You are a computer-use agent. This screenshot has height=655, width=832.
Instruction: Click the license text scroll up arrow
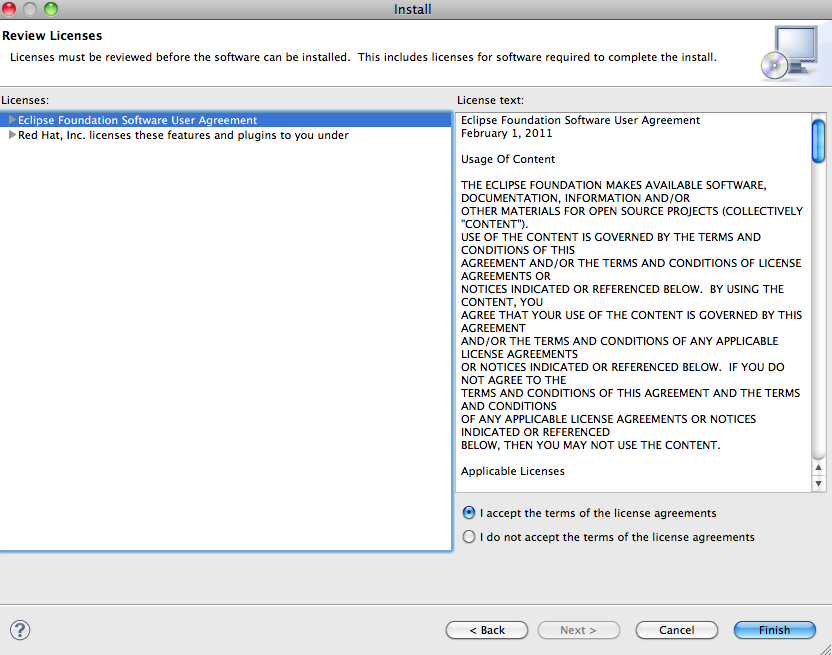click(x=818, y=468)
